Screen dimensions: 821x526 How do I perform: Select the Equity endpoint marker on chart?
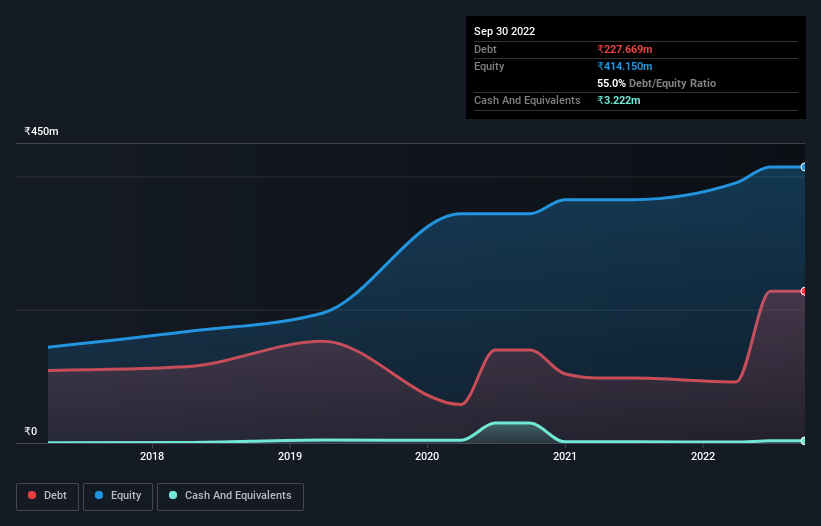tap(804, 167)
